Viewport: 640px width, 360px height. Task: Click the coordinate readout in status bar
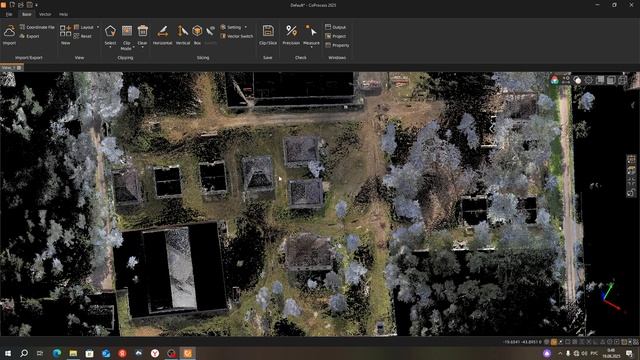[522, 342]
